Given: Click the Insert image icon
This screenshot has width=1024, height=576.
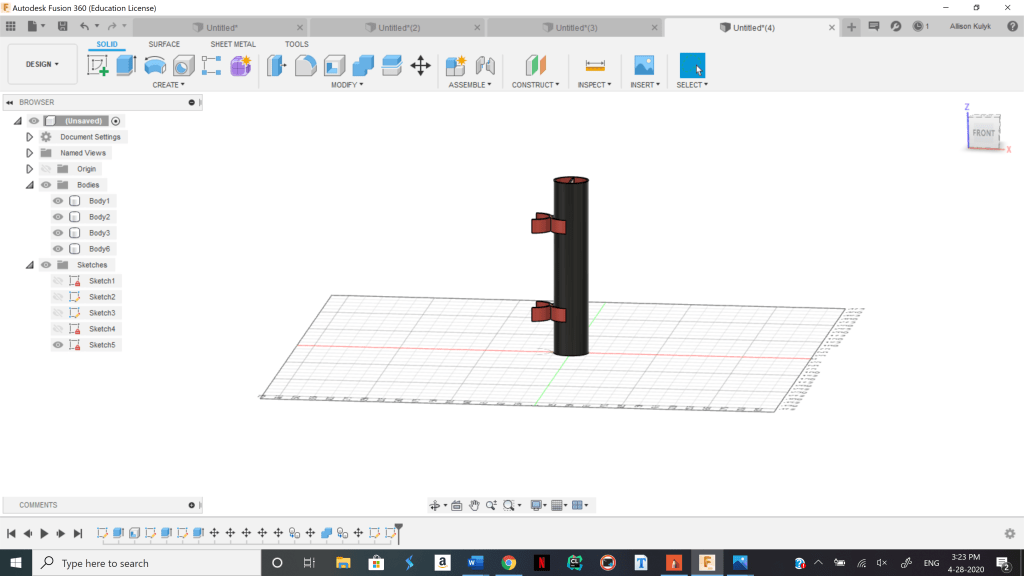Looking at the screenshot, I should pyautogui.click(x=644, y=66).
